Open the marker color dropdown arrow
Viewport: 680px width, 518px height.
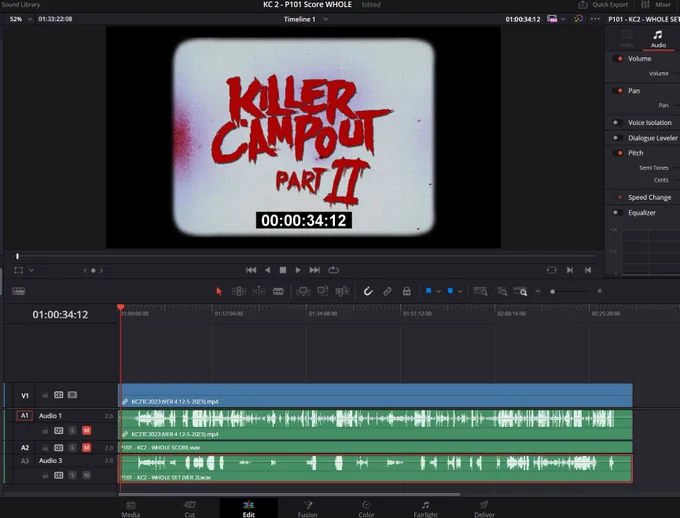pos(460,292)
